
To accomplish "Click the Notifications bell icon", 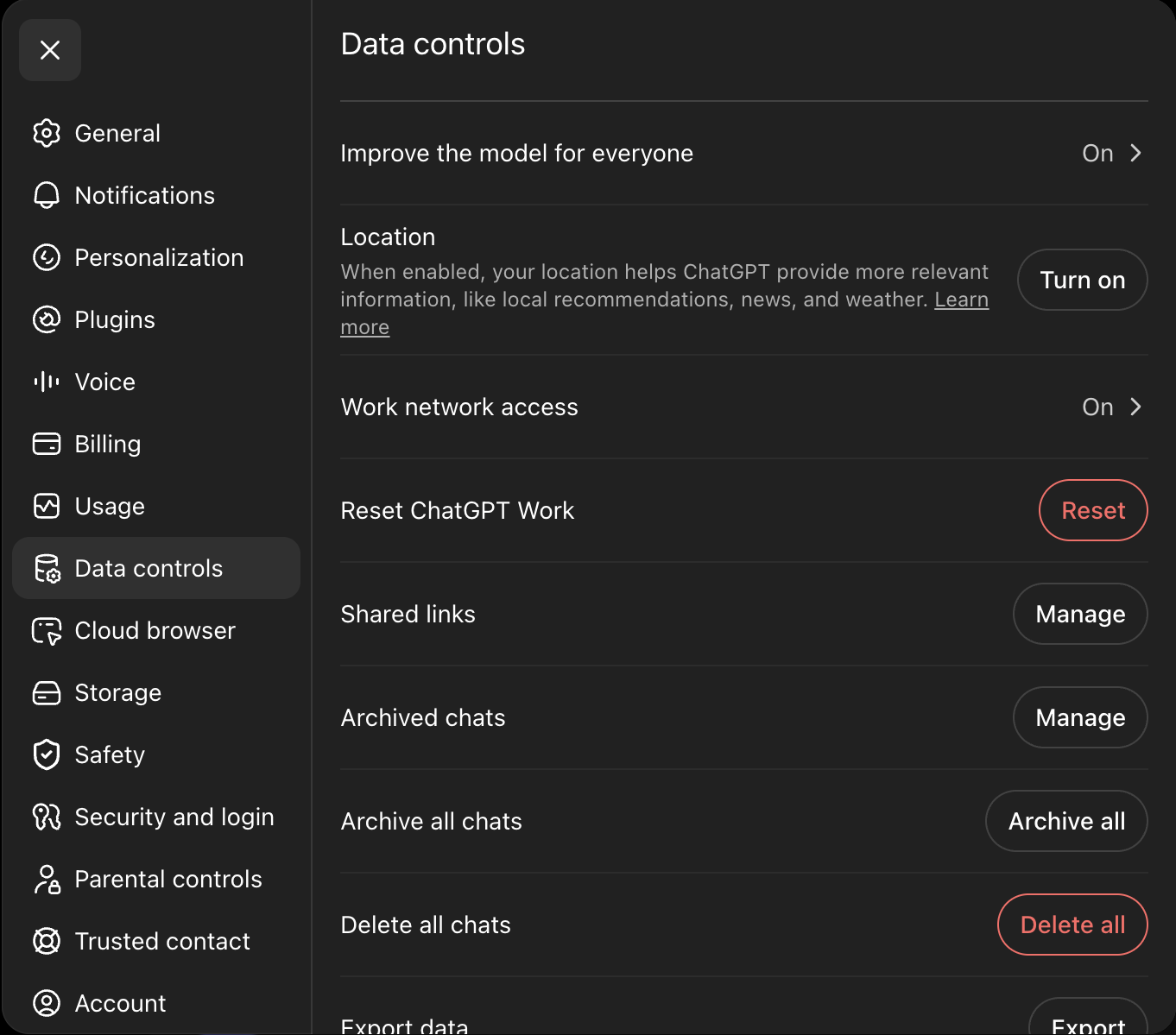I will click(x=47, y=195).
